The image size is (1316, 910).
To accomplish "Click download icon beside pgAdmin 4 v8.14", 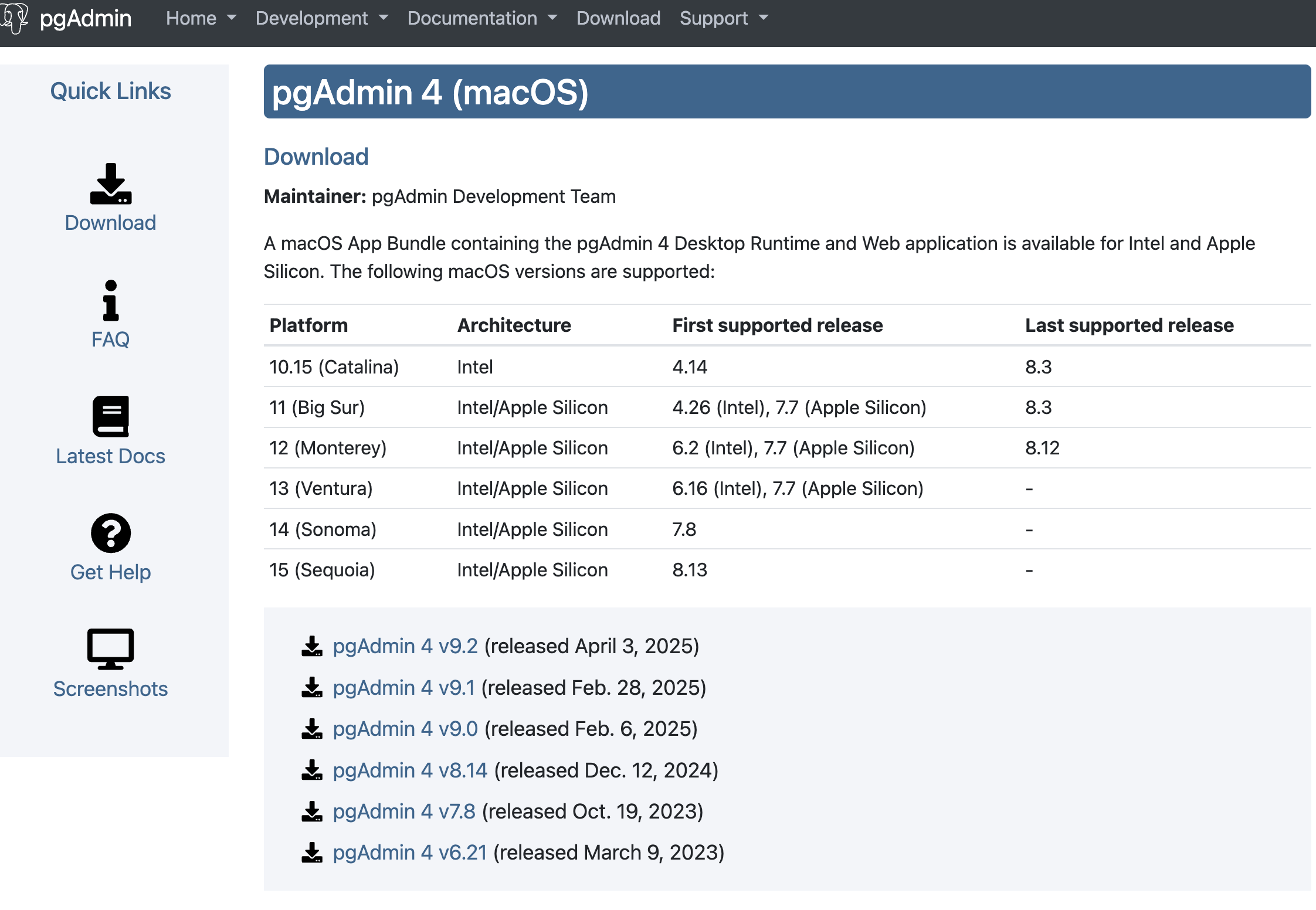I will 312,770.
